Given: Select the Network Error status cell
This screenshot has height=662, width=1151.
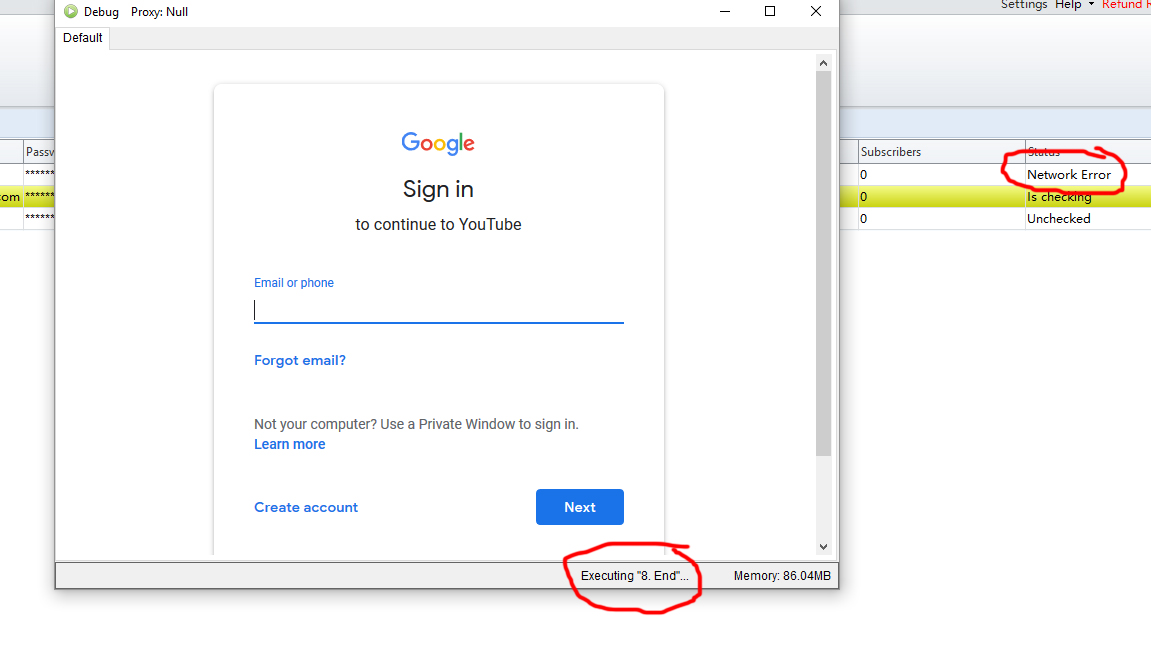Looking at the screenshot, I should point(1069,175).
